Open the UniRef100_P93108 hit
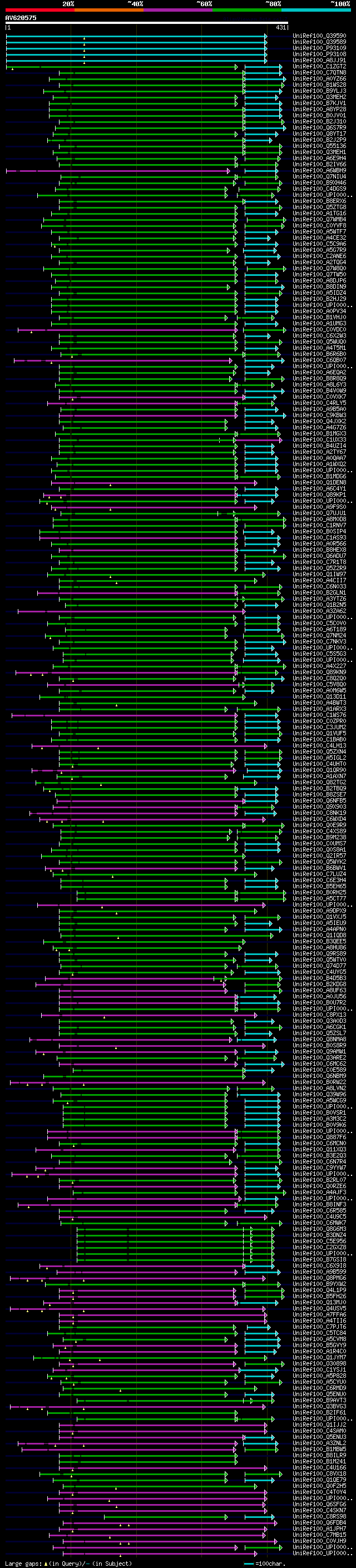Image resolution: width=356 pixels, height=1568 pixels. pos(319,54)
